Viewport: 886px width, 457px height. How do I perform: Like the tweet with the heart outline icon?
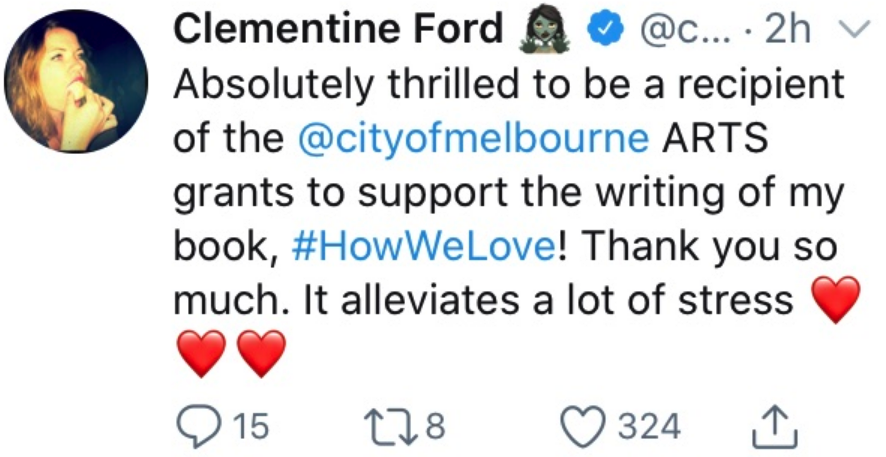click(x=588, y=427)
